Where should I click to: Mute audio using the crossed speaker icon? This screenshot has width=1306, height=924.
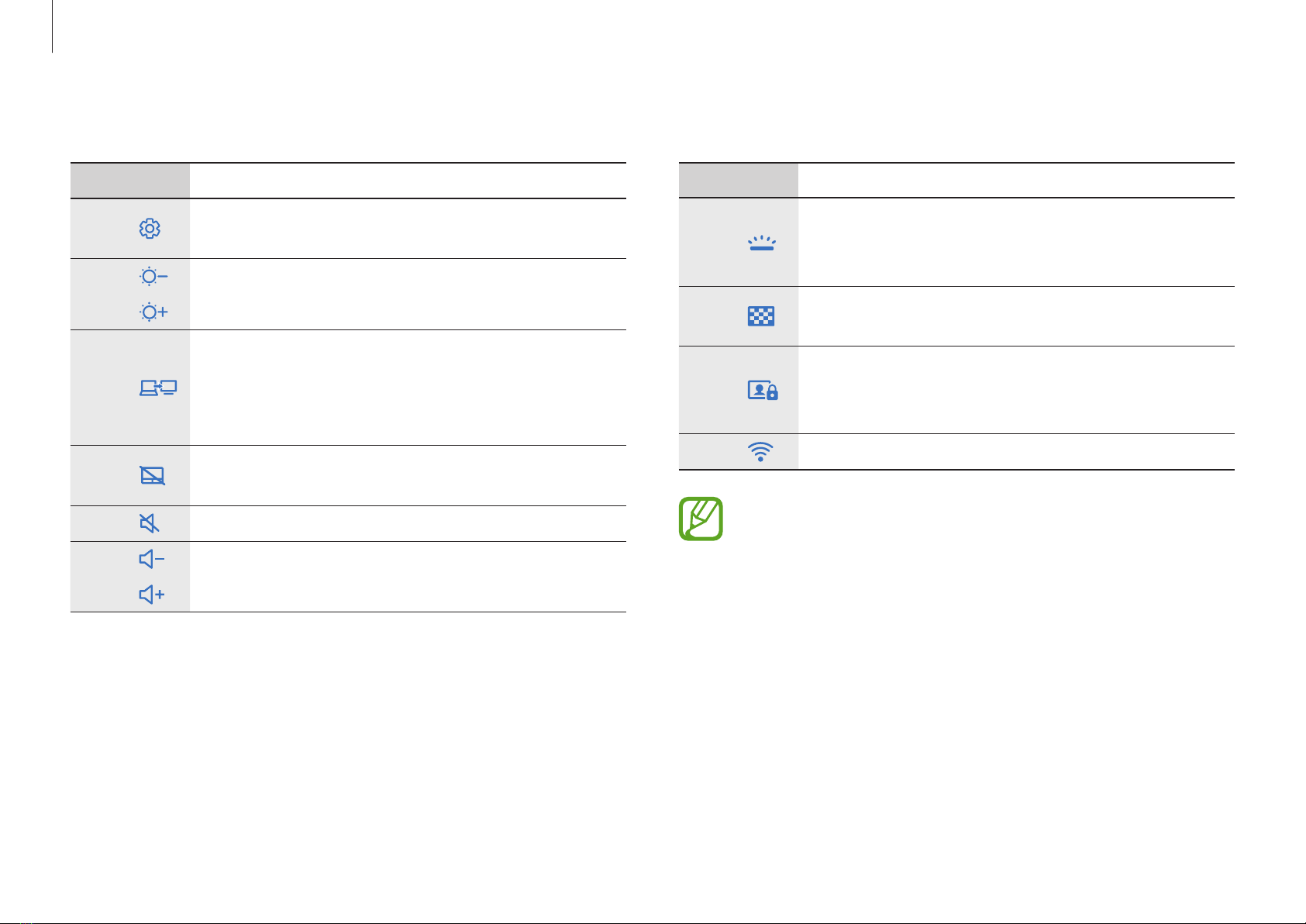tap(150, 523)
